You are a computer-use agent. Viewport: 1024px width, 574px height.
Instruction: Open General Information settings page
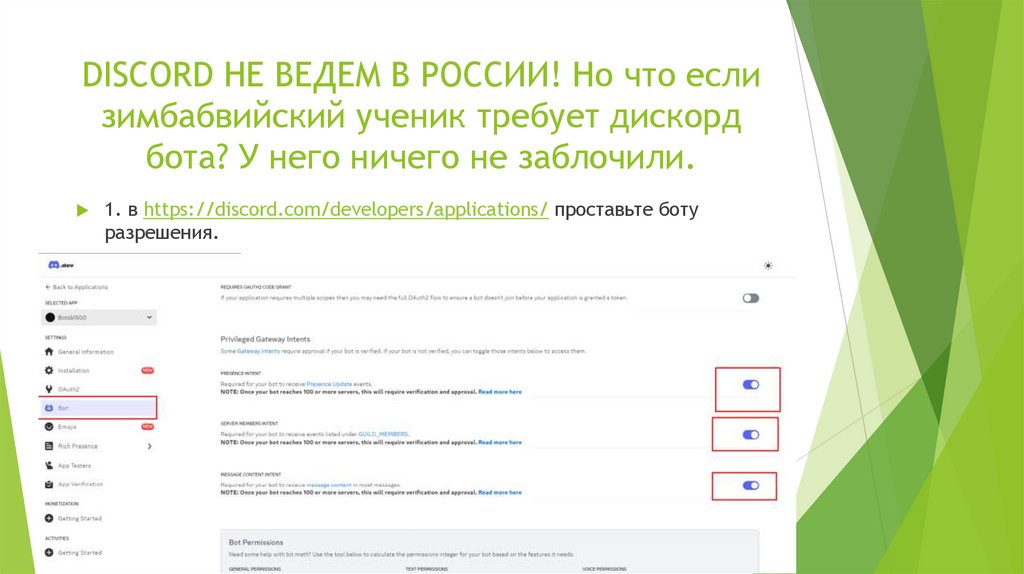86,352
